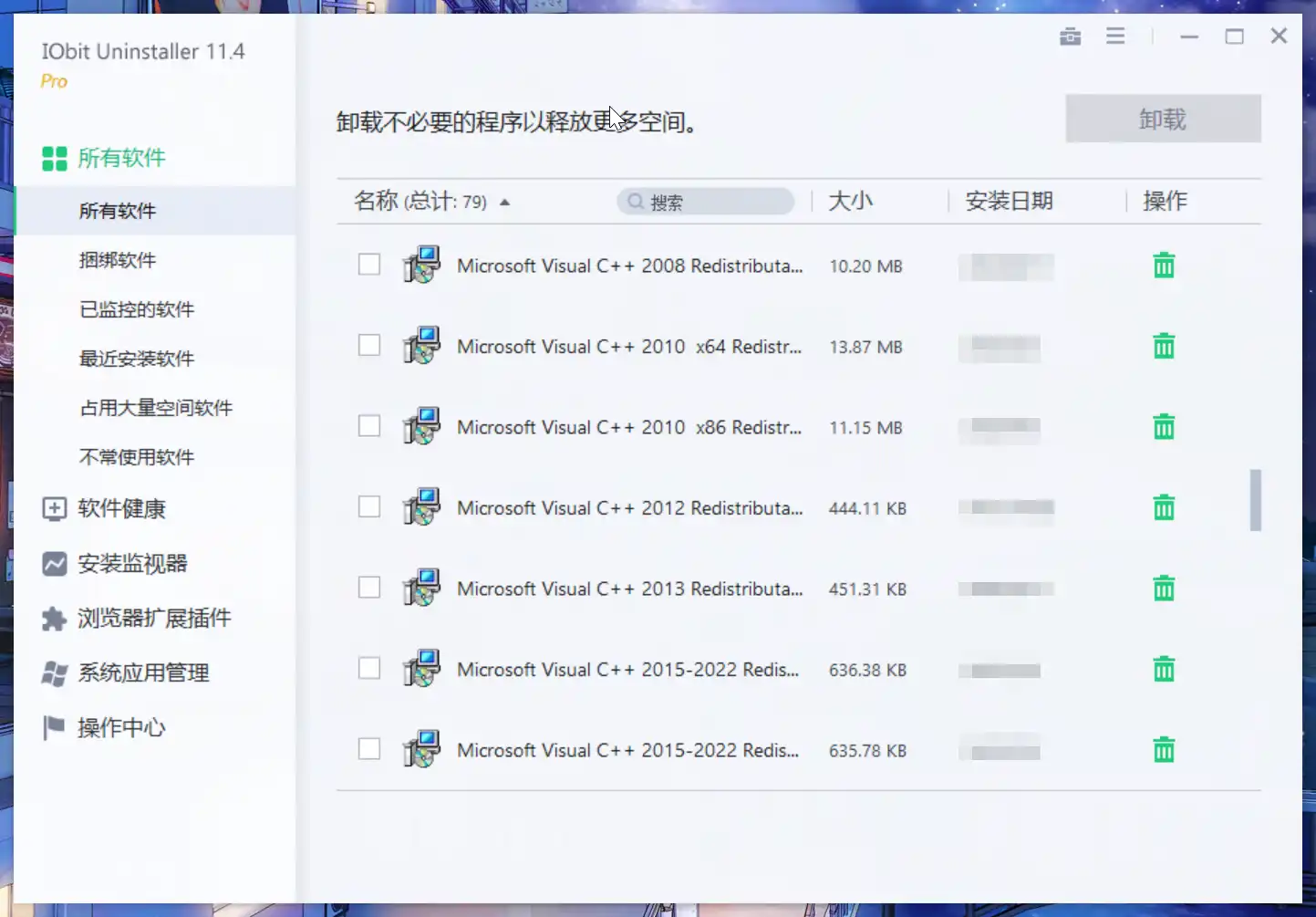Click the 浏览器扩展插件 puzzle piece icon
Viewport: 1316px width, 917px height.
point(55,619)
